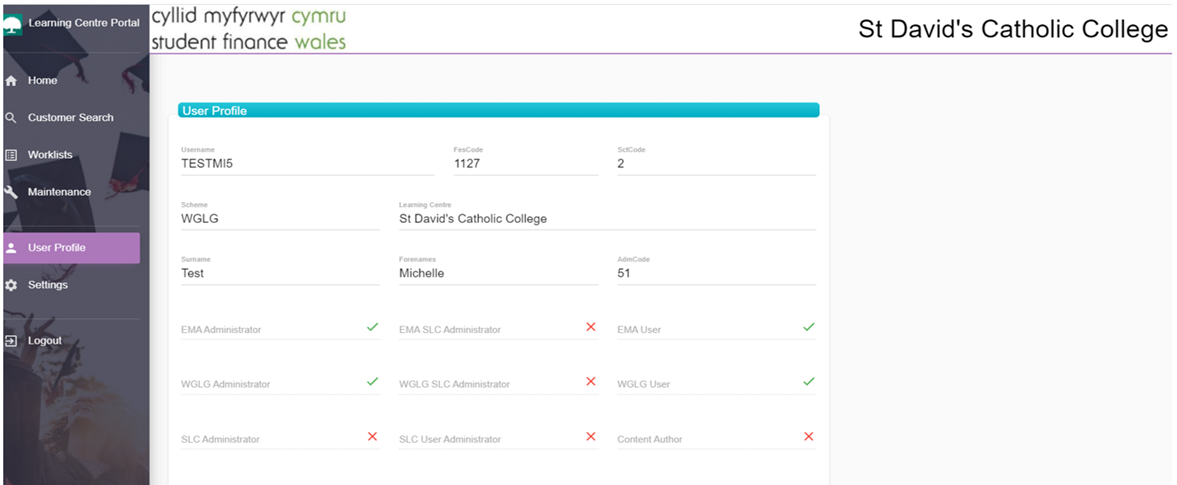Click the Settings gear icon

click(x=11, y=285)
